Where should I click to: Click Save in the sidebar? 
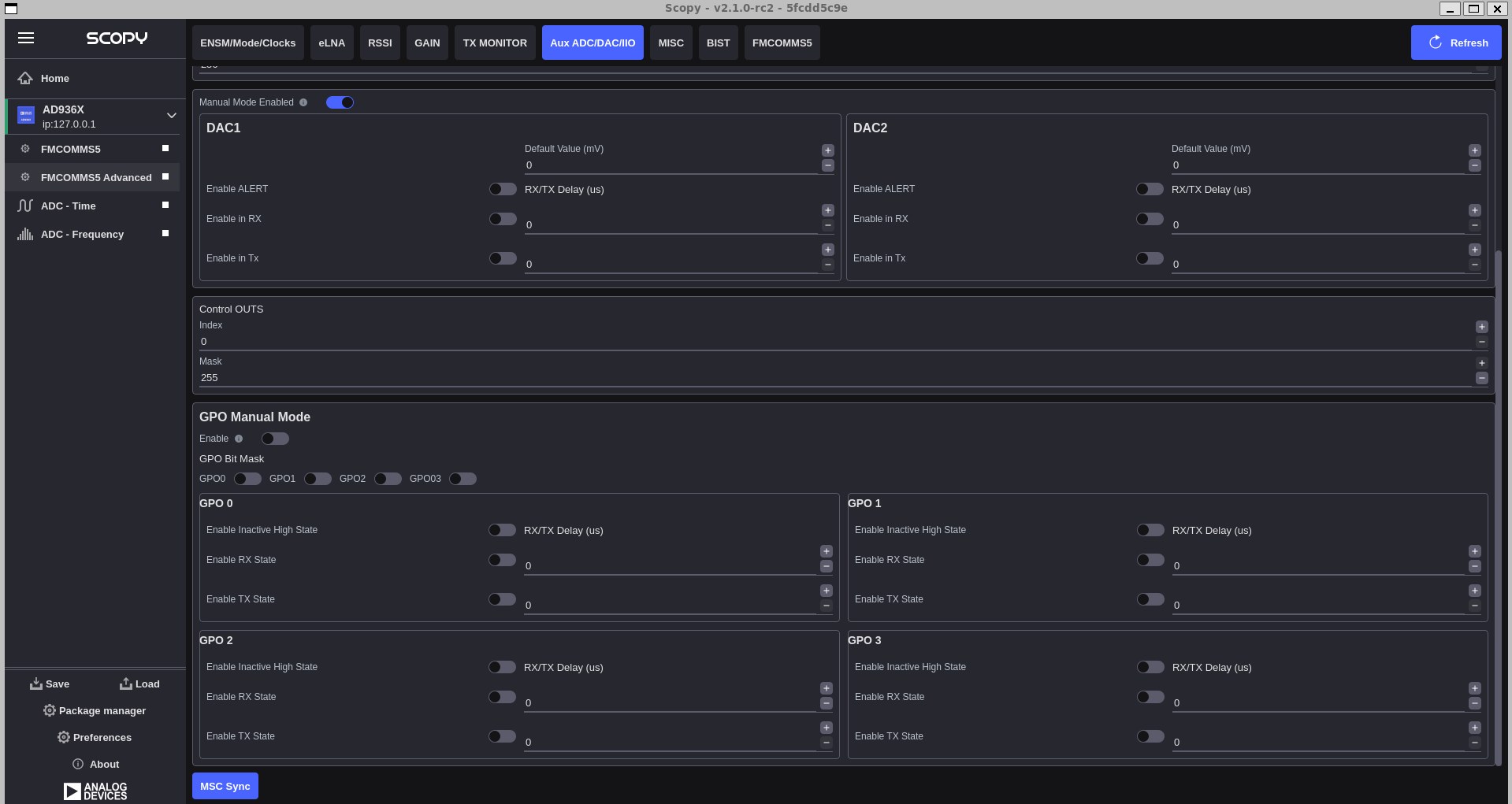pos(50,684)
